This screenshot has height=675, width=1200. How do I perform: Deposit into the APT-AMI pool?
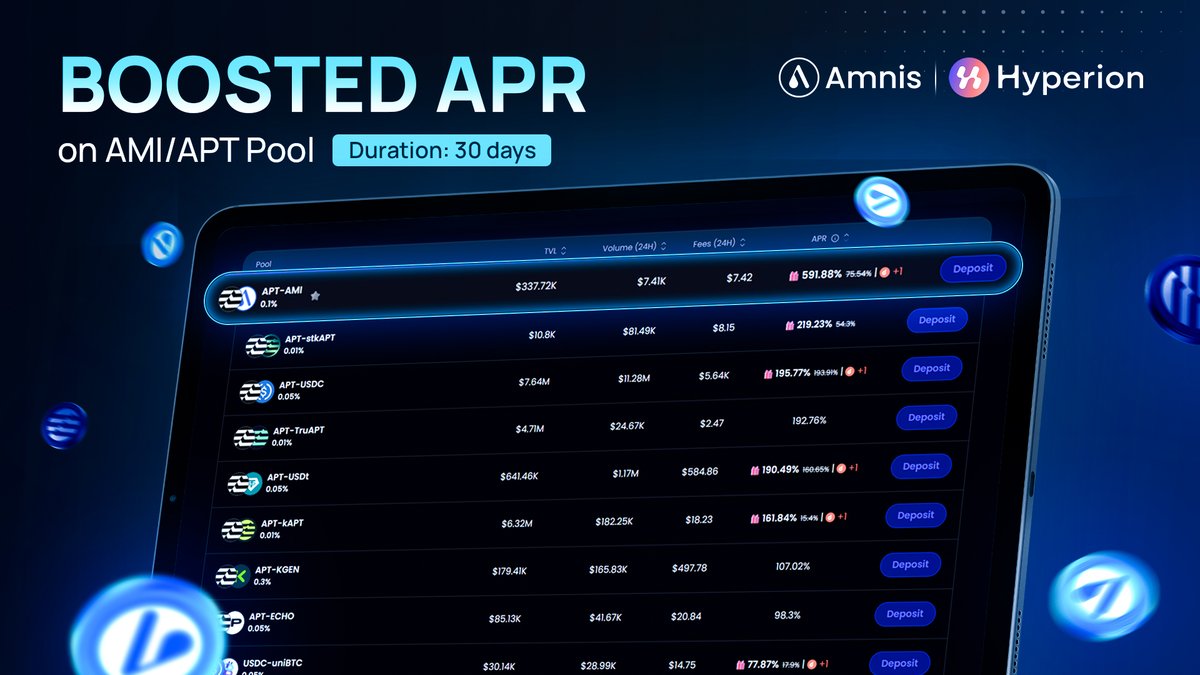pyautogui.click(x=973, y=268)
